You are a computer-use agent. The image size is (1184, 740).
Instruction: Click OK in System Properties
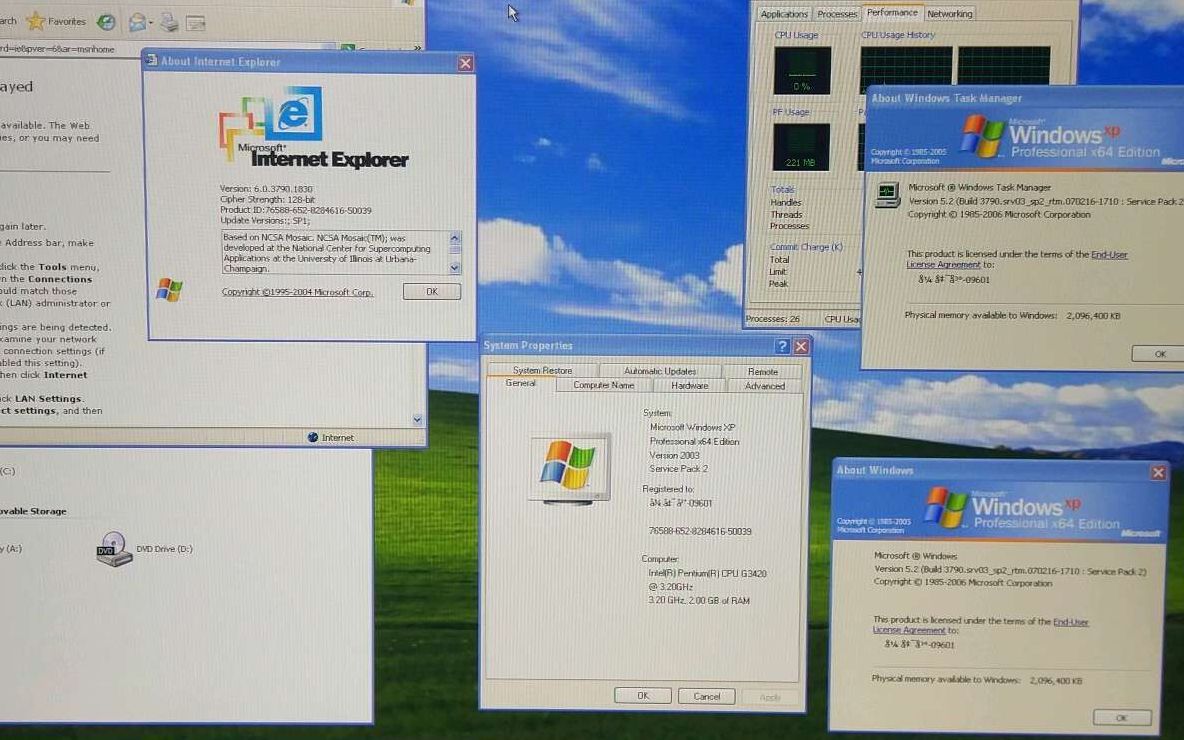pyautogui.click(x=643, y=695)
